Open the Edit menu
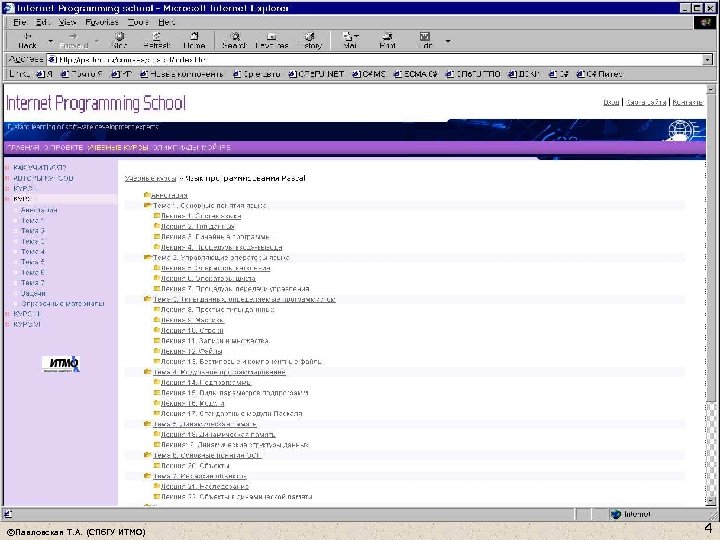The height and width of the screenshot is (540, 720). point(43,22)
